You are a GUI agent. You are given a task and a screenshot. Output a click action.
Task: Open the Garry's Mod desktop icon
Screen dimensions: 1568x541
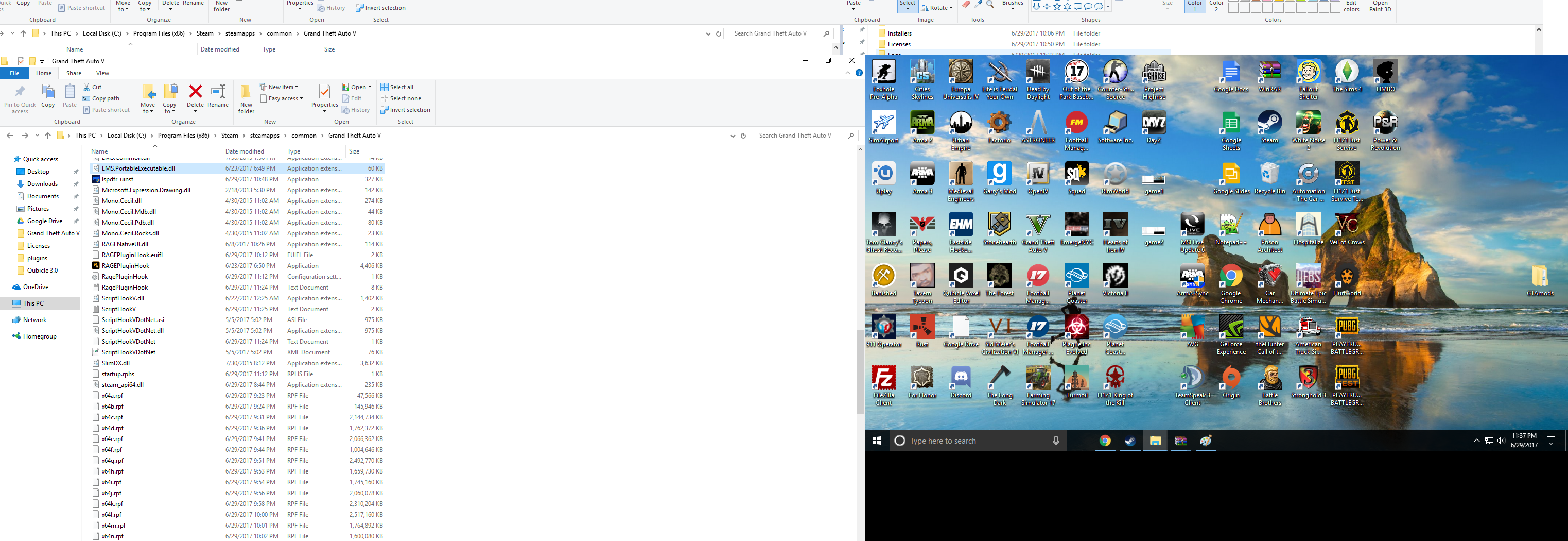[1000, 178]
